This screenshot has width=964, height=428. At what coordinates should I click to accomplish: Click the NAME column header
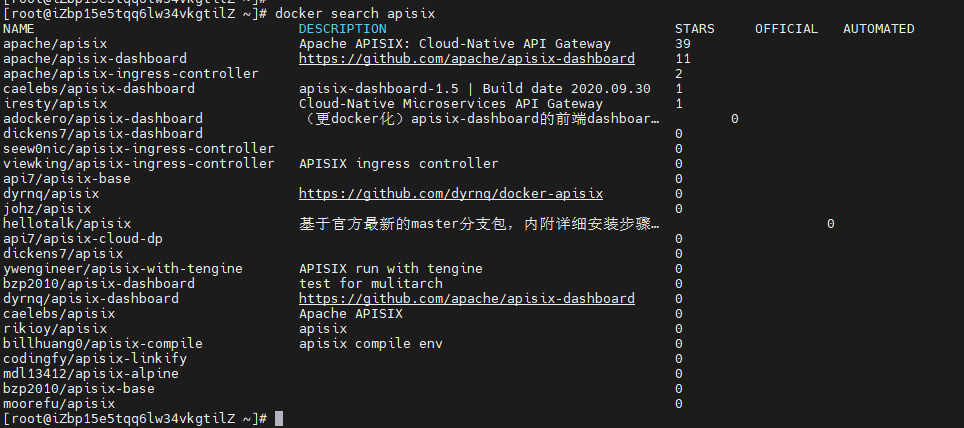click(19, 29)
